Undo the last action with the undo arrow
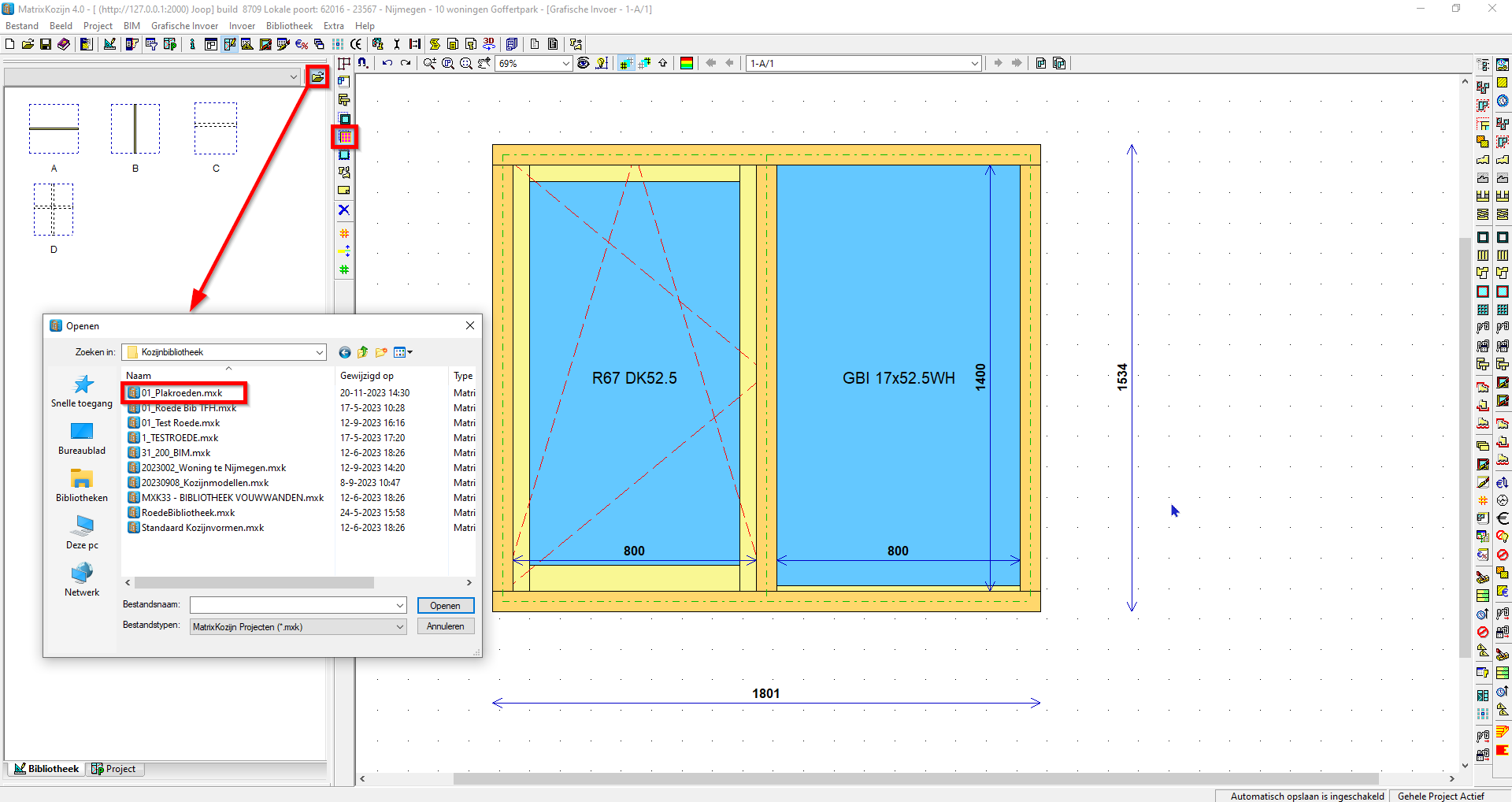The width and height of the screenshot is (1512, 802). (x=387, y=63)
